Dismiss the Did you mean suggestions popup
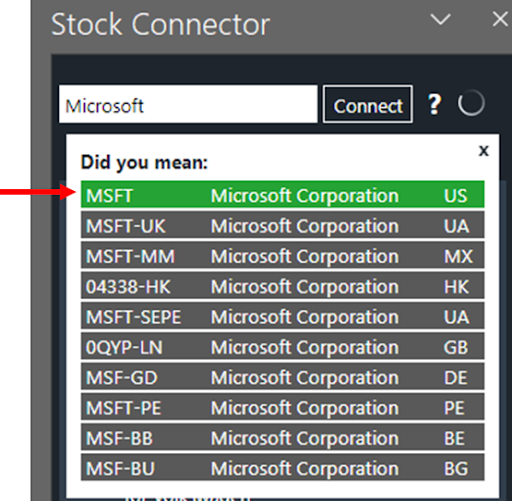Viewport: 512px width, 501px height. tap(483, 151)
